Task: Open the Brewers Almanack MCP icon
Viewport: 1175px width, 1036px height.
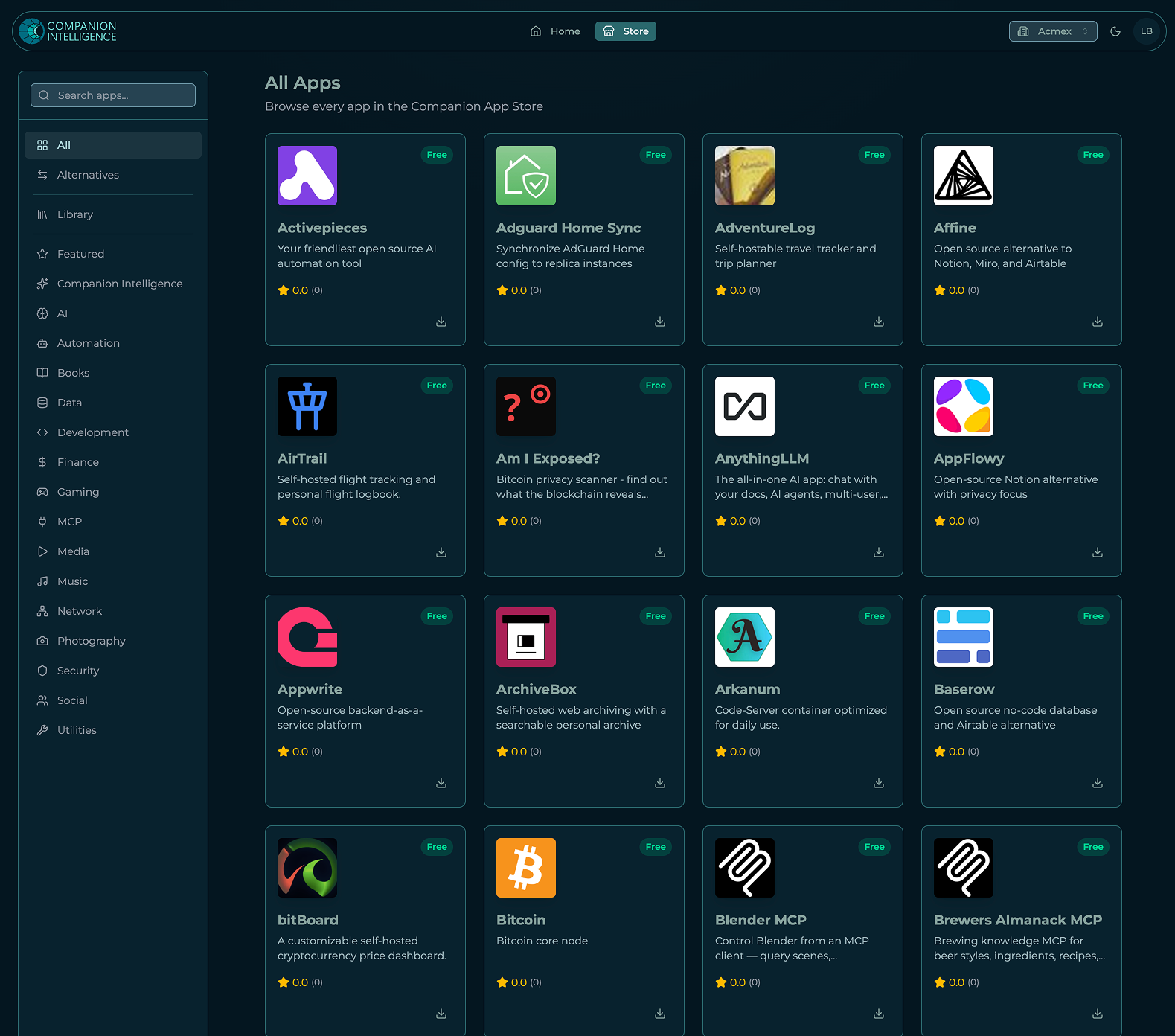Action: click(964, 868)
